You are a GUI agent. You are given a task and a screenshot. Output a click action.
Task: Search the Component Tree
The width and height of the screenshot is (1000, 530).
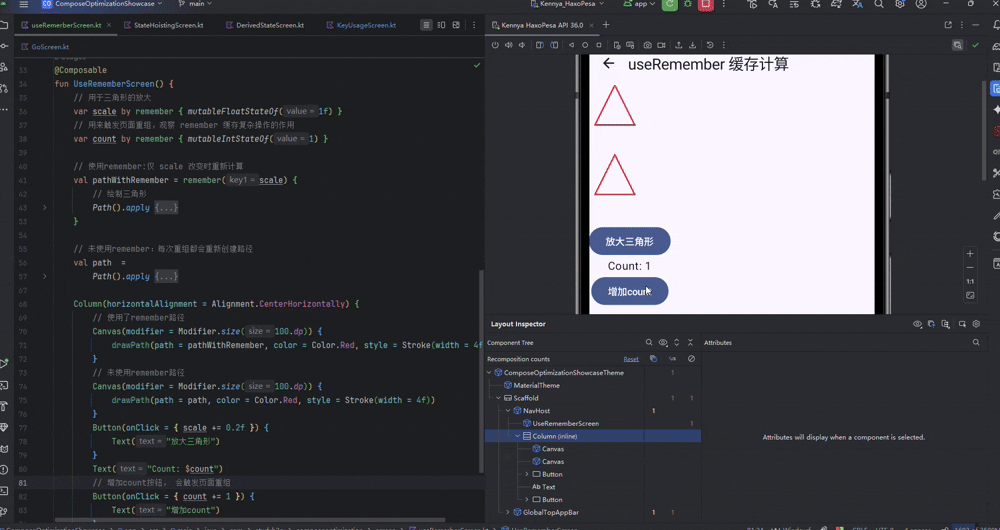coord(649,342)
